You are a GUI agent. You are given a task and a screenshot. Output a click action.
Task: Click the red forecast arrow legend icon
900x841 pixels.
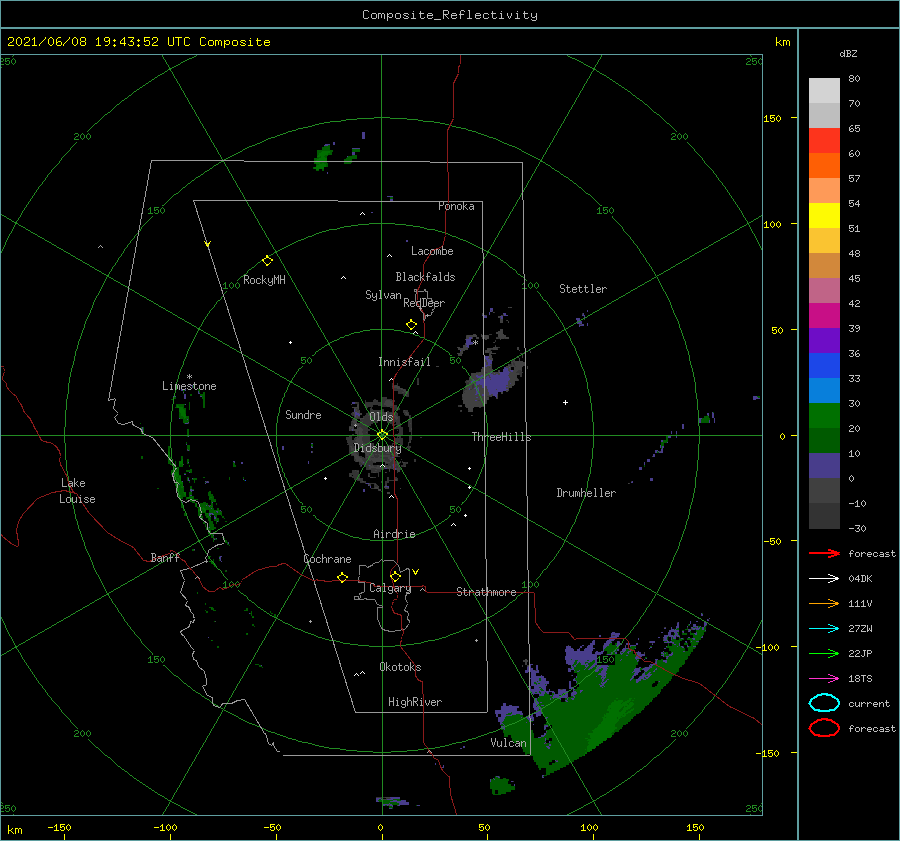824,553
